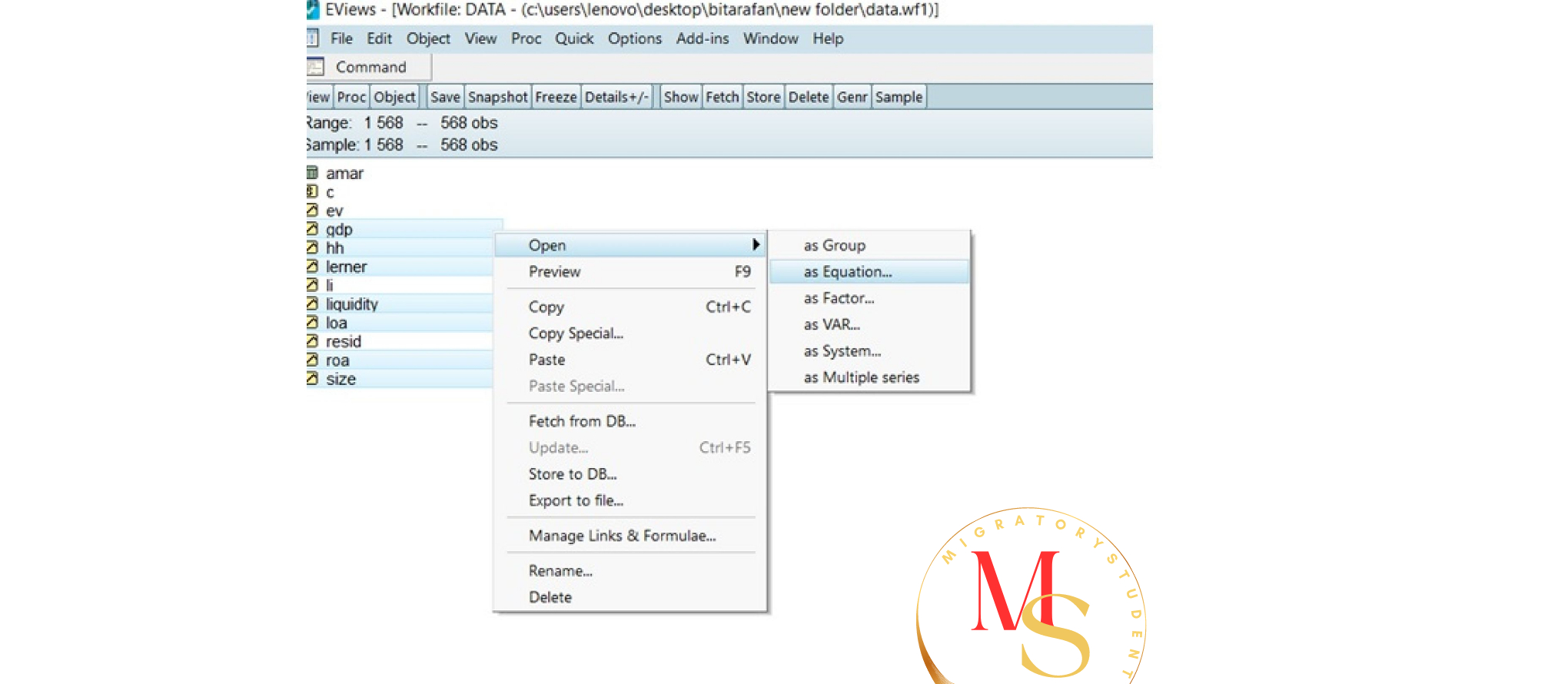
Task: Open the Add-ins menu
Action: coord(702,38)
